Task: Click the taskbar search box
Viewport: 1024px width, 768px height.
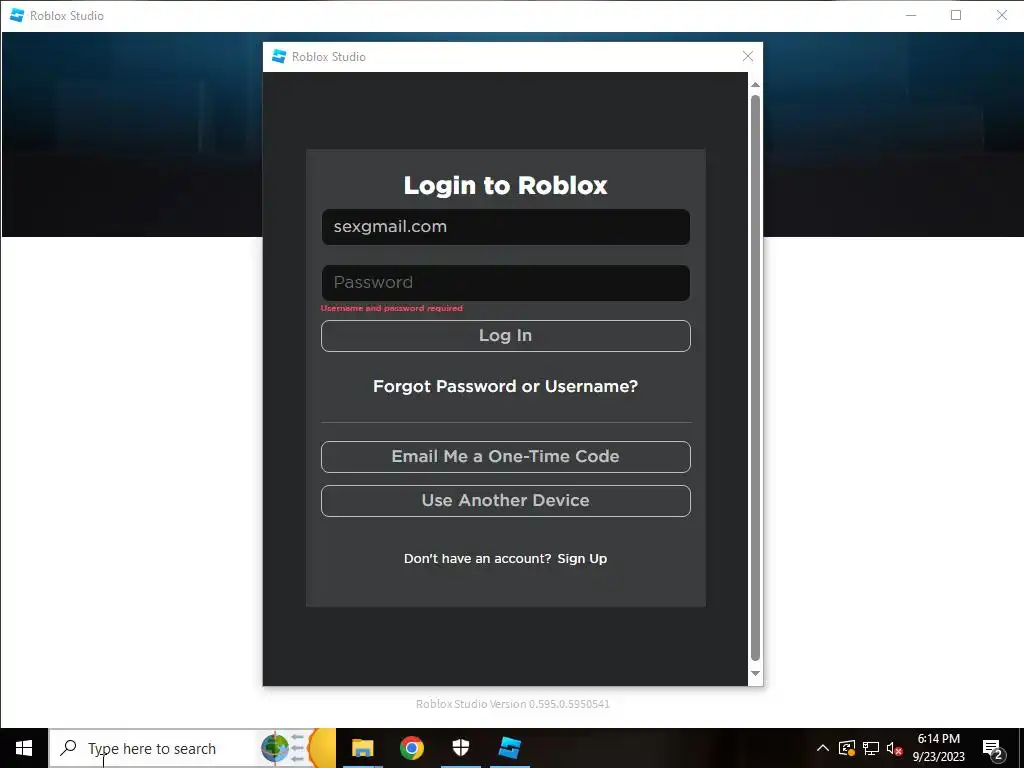Action: click(192, 748)
